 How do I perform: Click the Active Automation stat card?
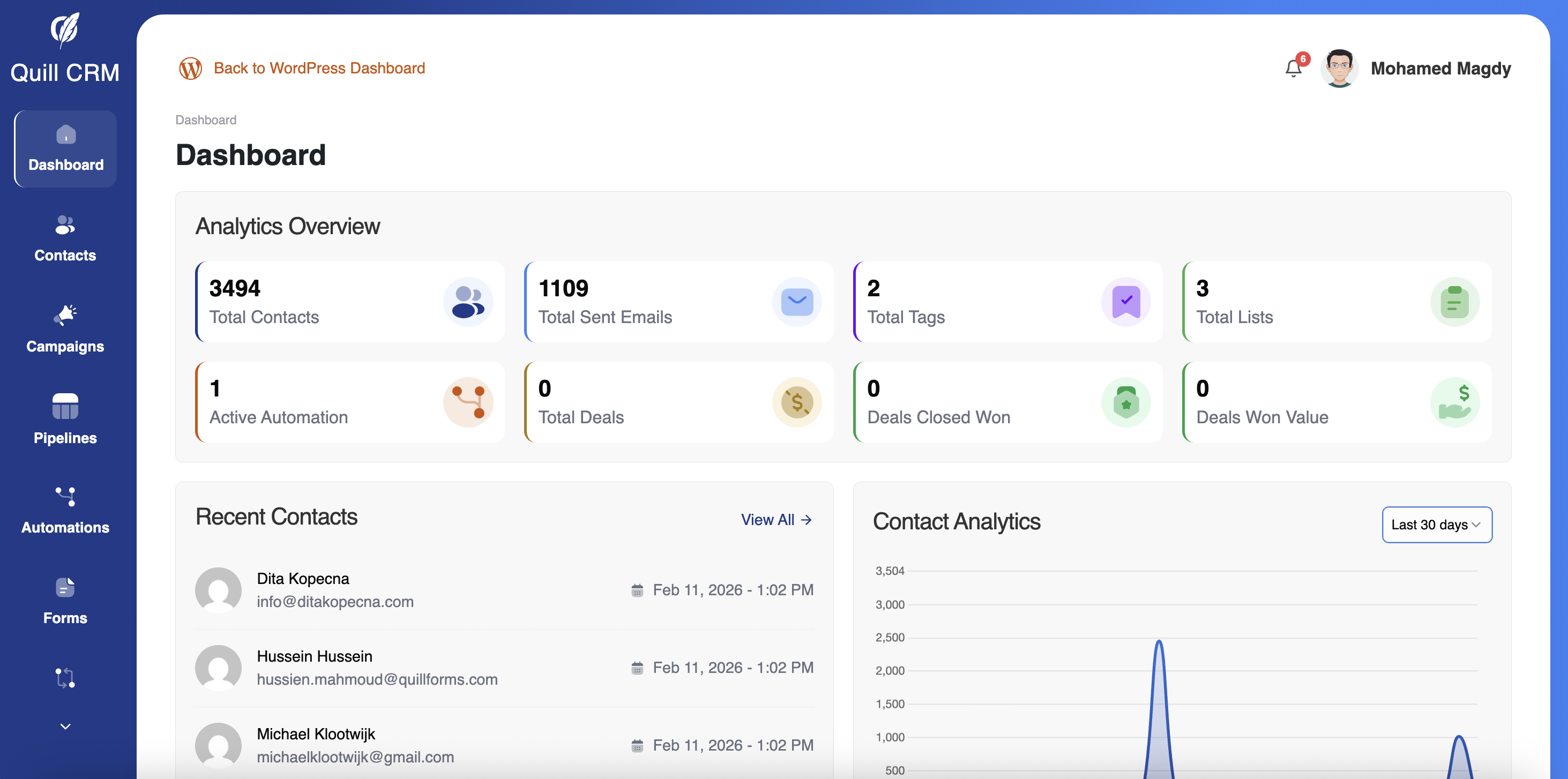[x=350, y=402]
